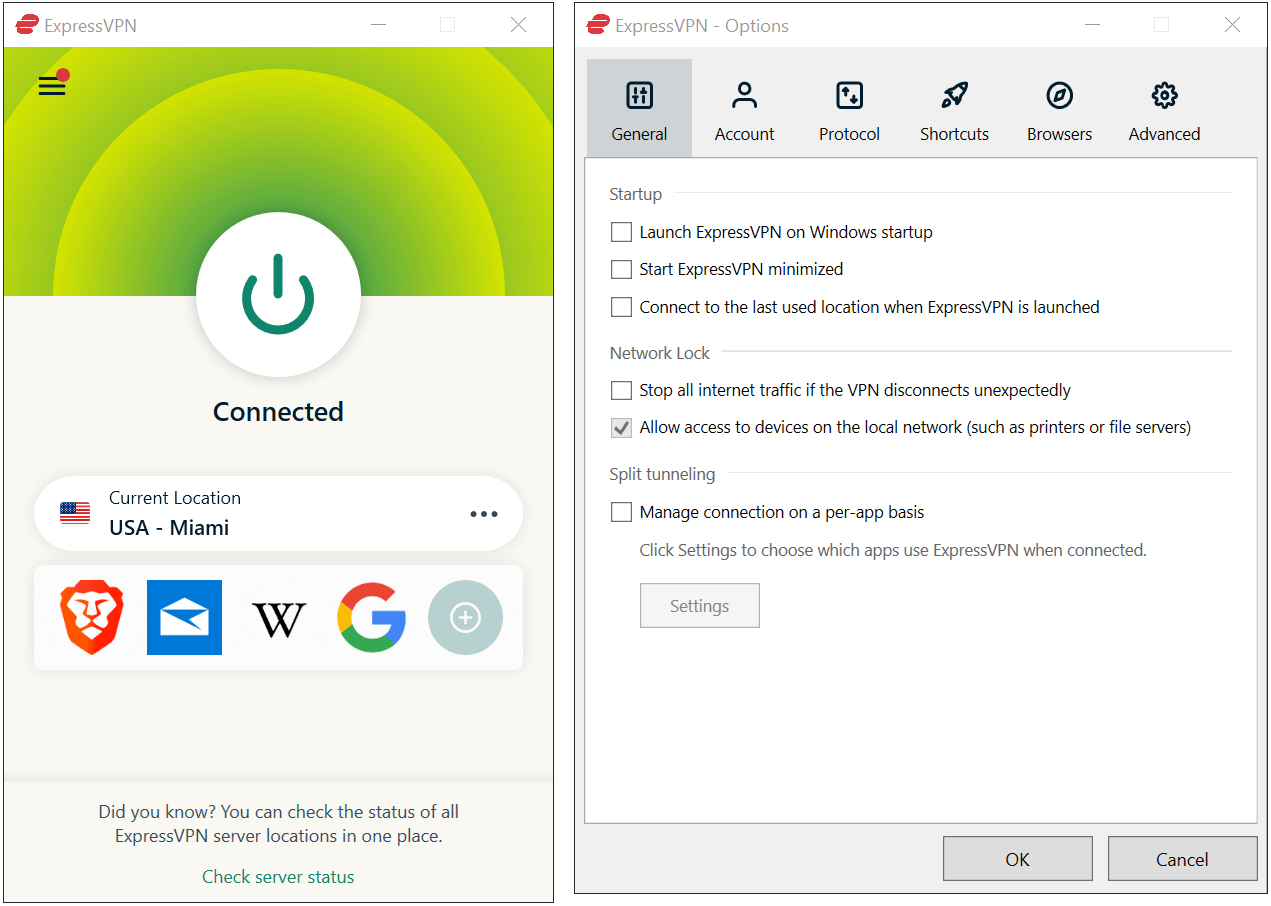Open the hamburger menu in ExpressVPN window
The width and height of the screenshot is (1271, 906).
(x=52, y=85)
